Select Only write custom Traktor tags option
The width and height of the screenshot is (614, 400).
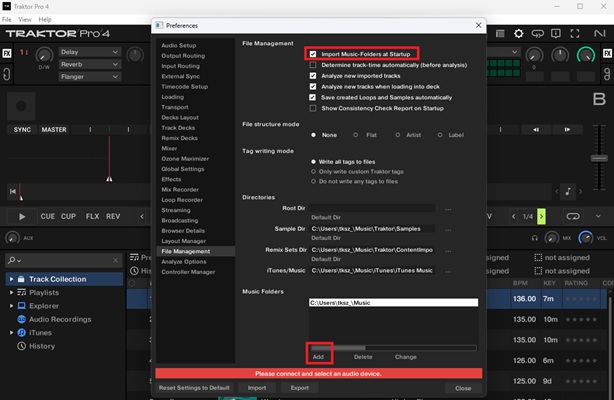[x=313, y=172]
